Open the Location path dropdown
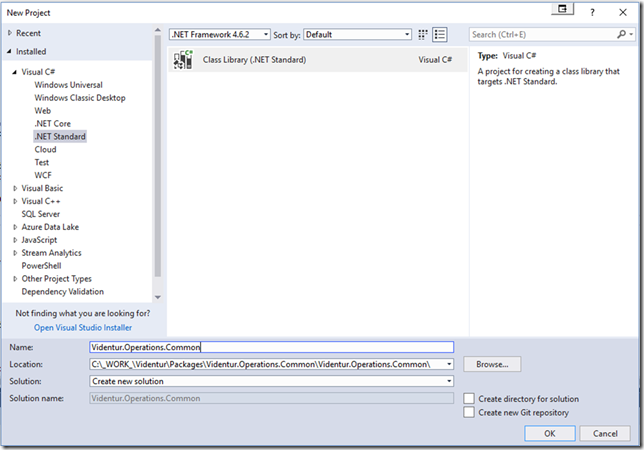The height and width of the screenshot is (450, 644). (x=449, y=364)
